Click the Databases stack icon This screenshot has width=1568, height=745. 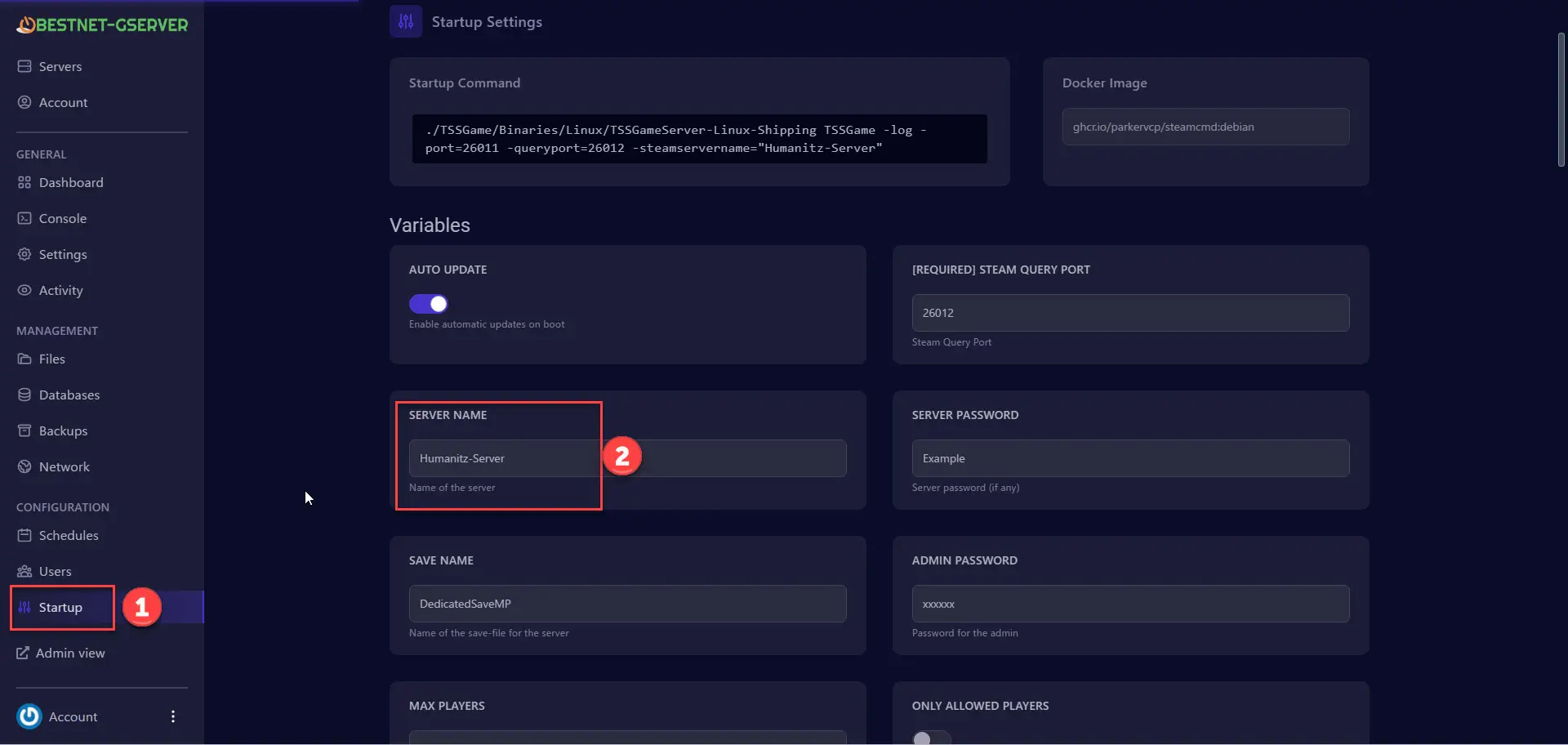tap(24, 395)
